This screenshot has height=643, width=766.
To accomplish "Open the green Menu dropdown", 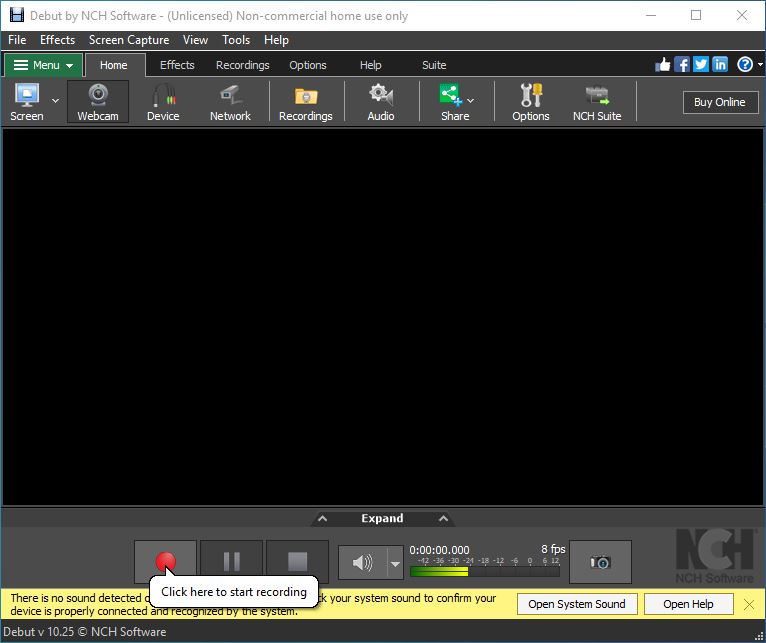I will click(x=43, y=65).
